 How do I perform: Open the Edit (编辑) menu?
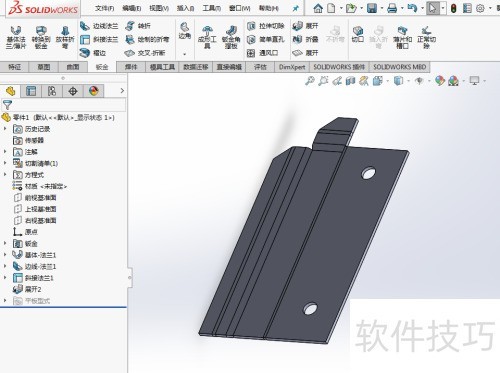(131, 8)
